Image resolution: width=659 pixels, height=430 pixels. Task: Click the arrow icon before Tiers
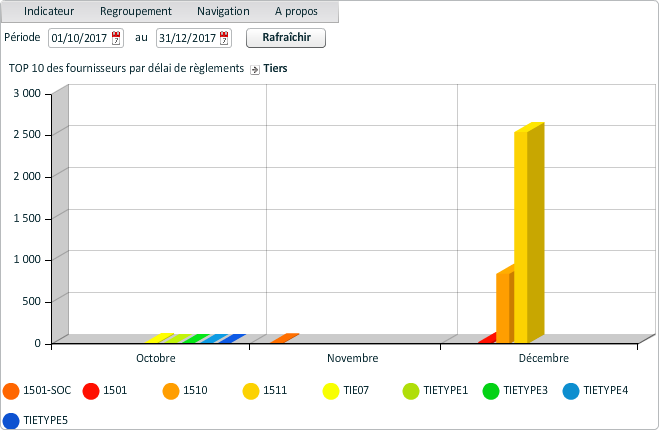point(255,70)
